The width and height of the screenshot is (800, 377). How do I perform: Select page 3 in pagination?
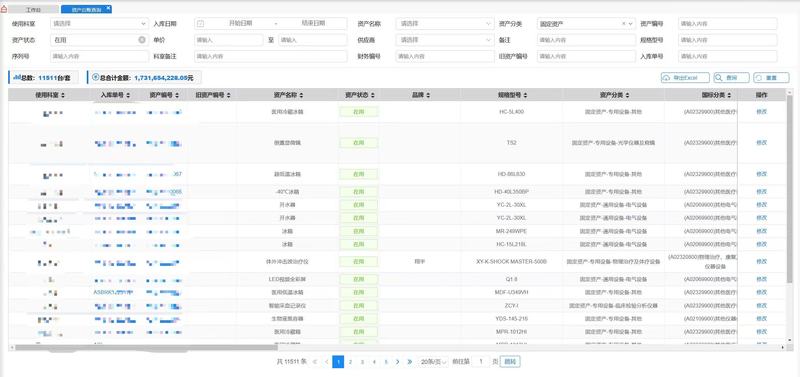362,362
